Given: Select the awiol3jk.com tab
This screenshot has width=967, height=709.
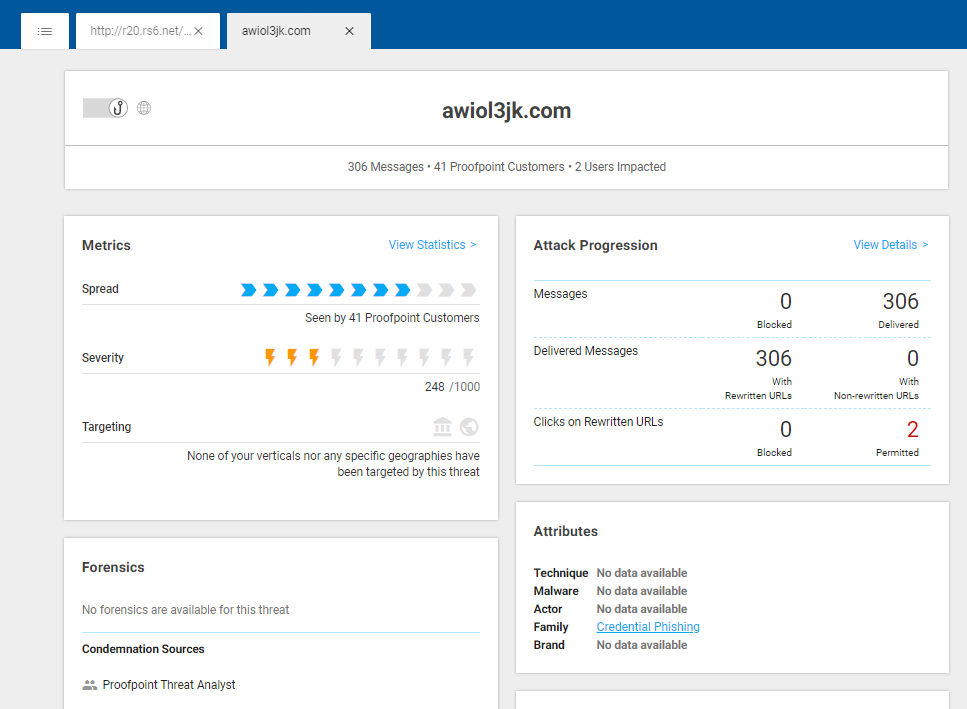Looking at the screenshot, I should [277, 31].
